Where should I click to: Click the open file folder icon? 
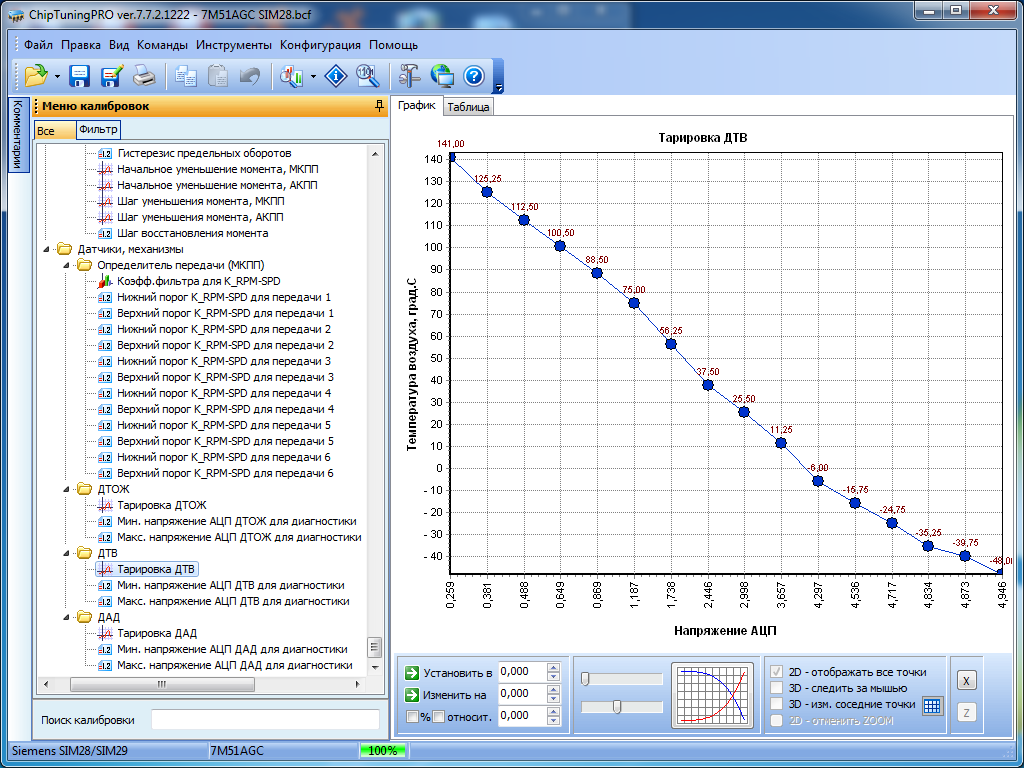(36, 75)
